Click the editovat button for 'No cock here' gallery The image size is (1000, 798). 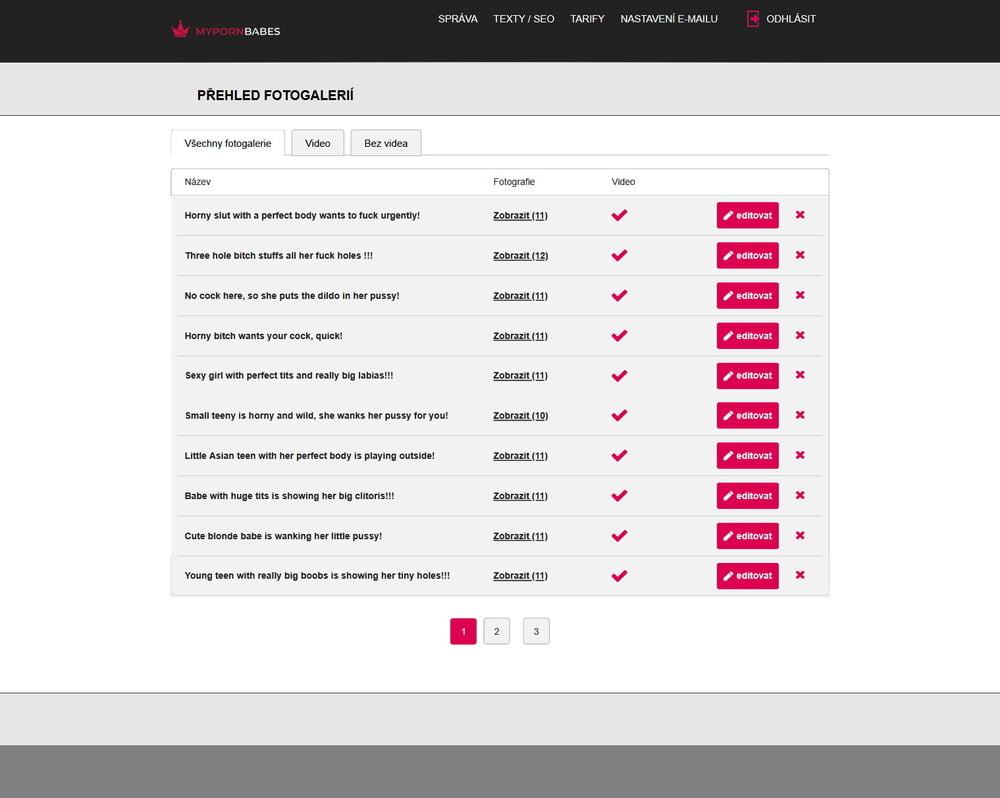click(747, 295)
